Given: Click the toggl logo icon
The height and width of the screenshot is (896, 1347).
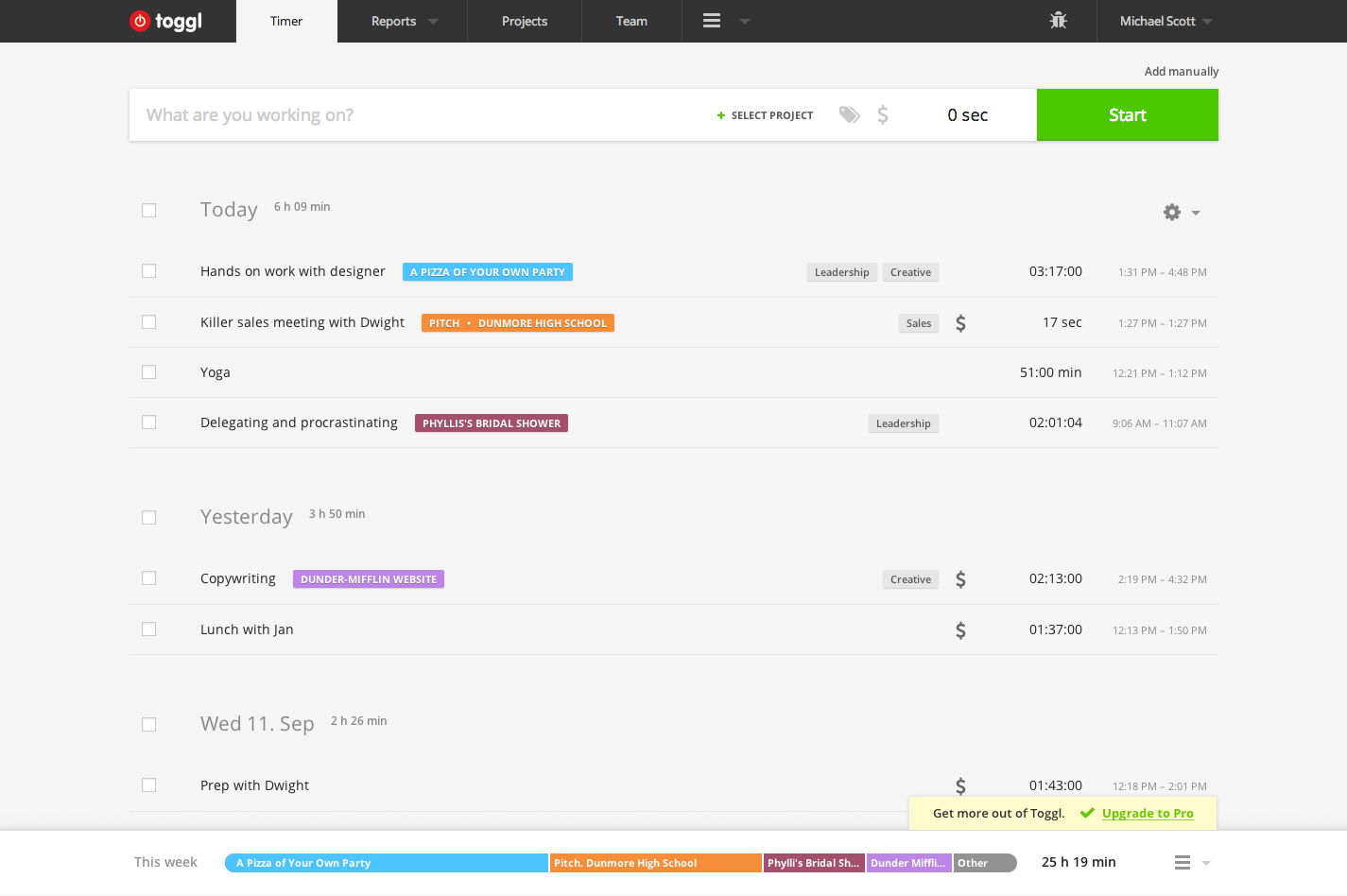Looking at the screenshot, I should click(x=140, y=21).
